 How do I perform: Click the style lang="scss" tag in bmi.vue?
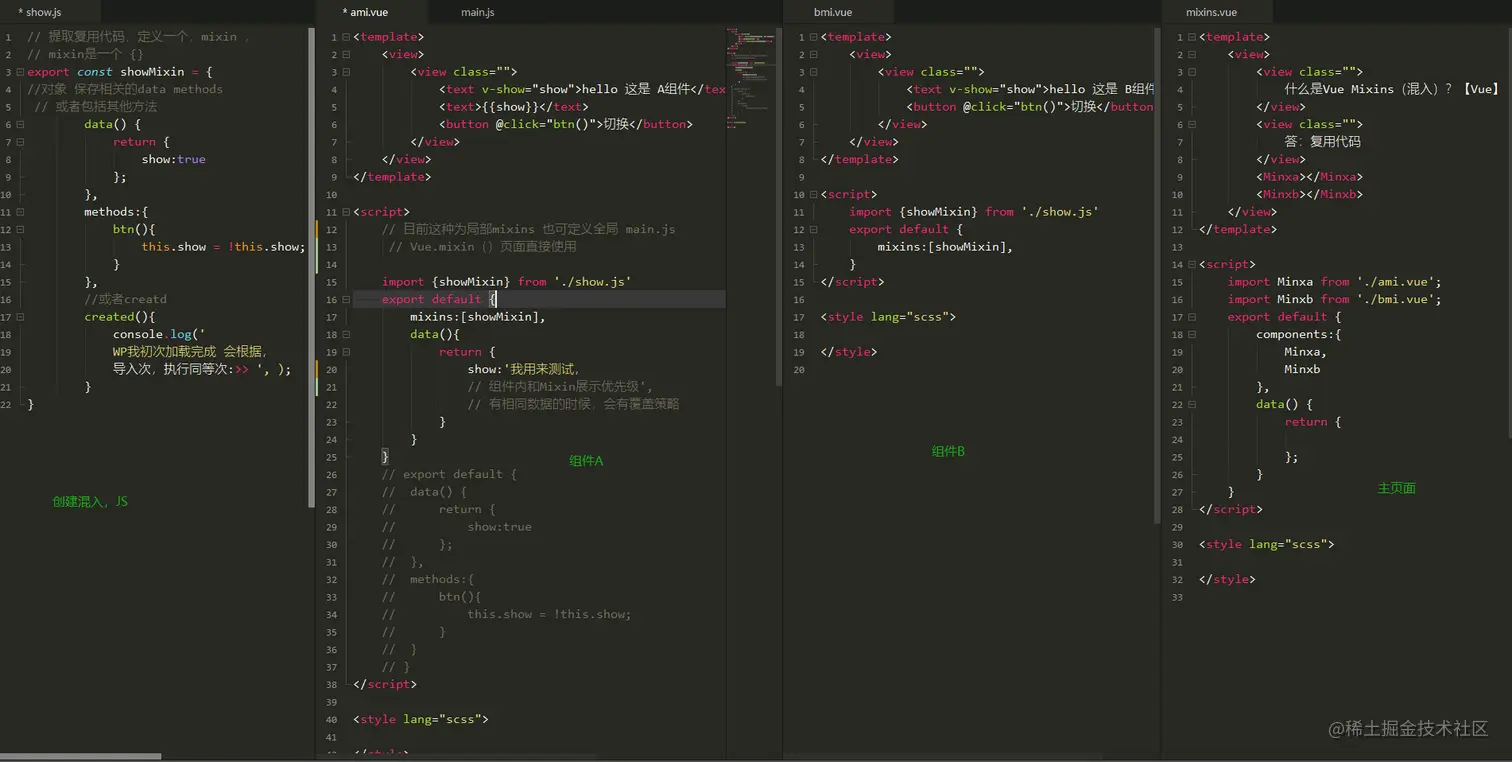click(x=888, y=317)
